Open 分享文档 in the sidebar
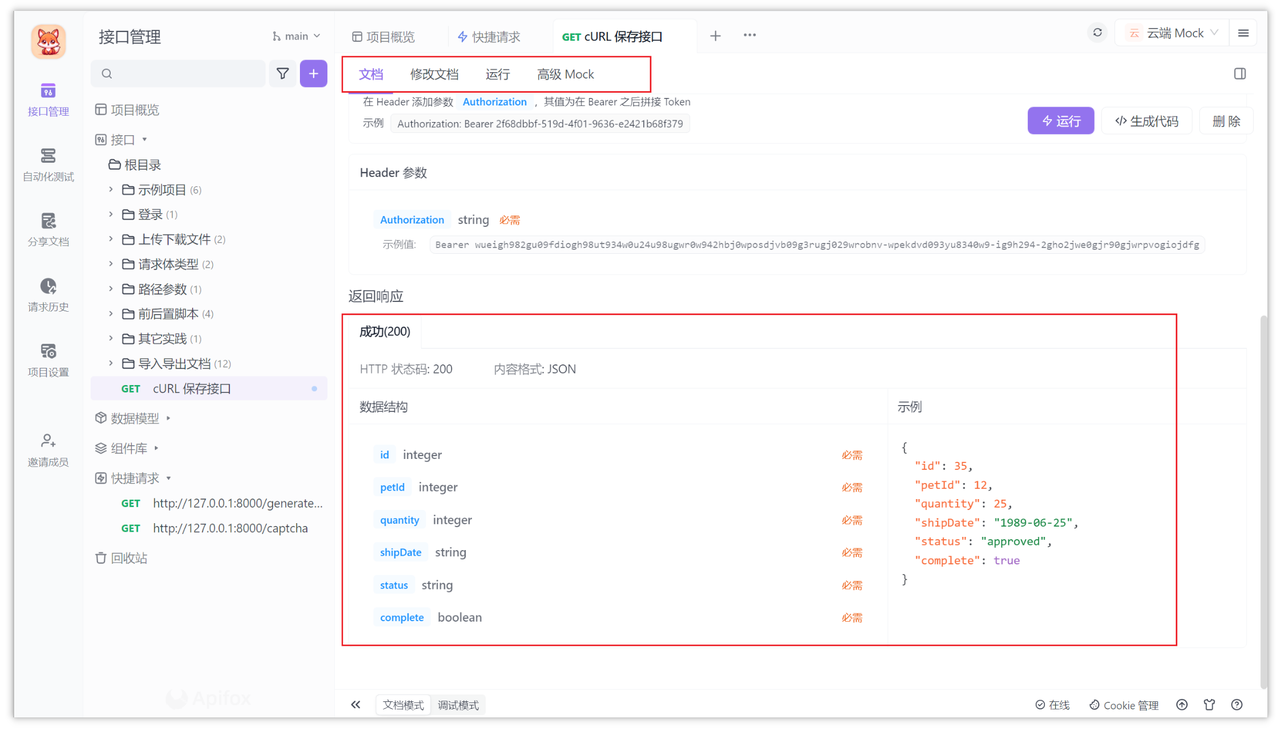Screen dimensions: 1280x730 (x=48, y=230)
